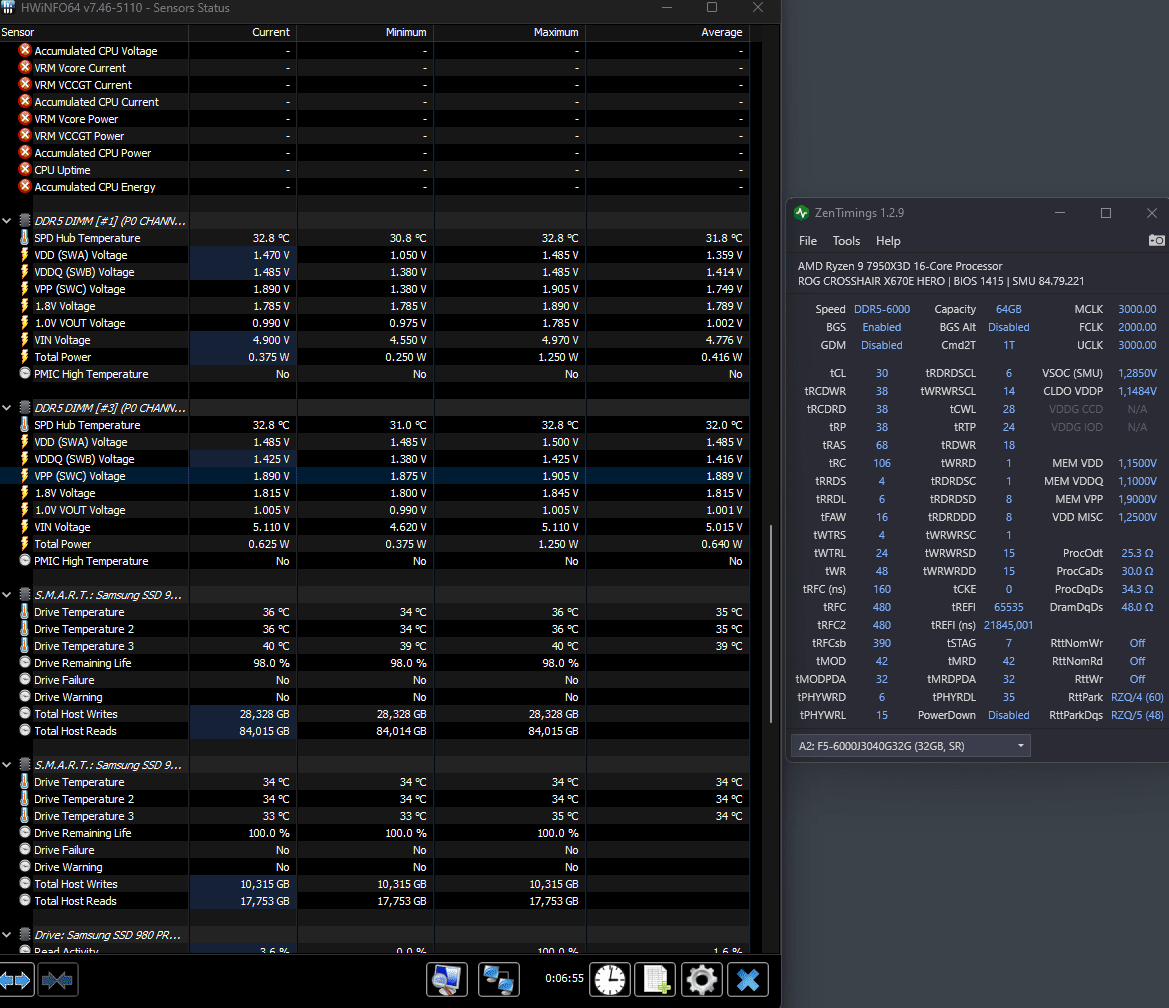The image size is (1169, 1008).
Task: Click the VSOC (SMU) value 1,2850V
Action: click(1137, 373)
